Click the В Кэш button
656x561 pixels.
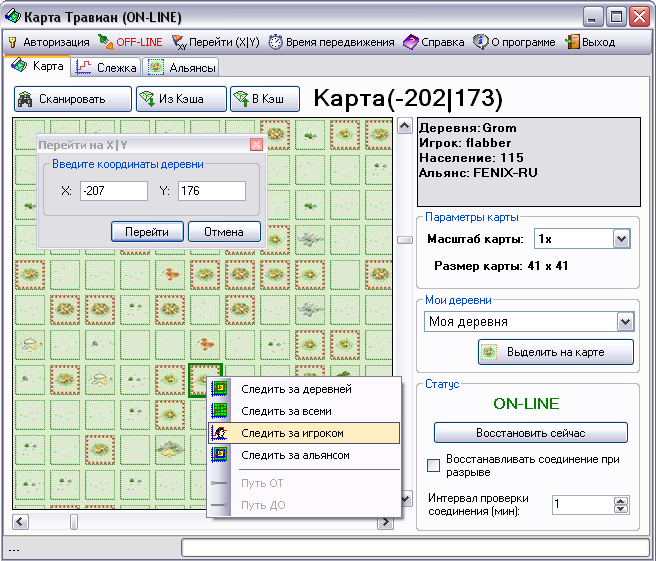(265, 99)
